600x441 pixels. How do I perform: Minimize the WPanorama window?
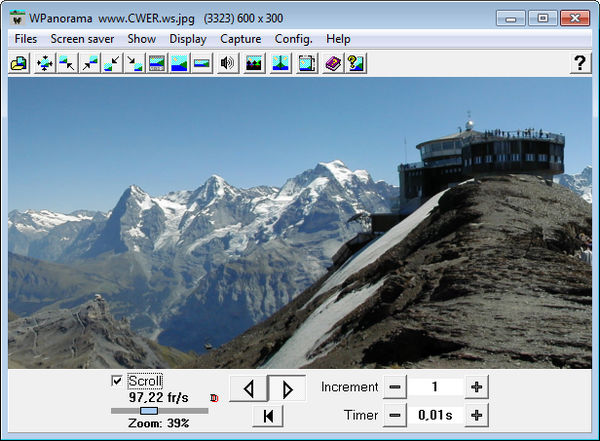(511, 18)
